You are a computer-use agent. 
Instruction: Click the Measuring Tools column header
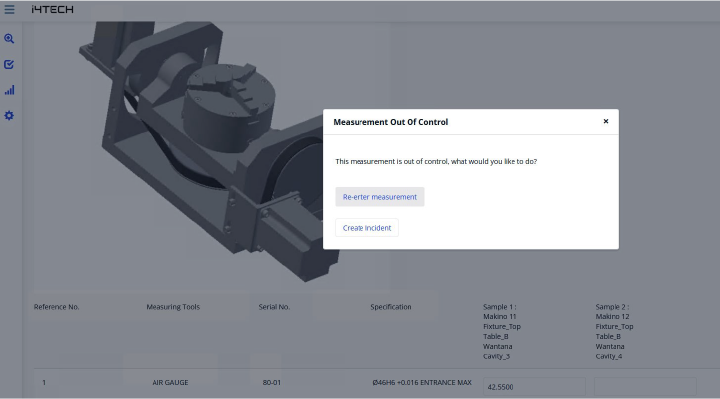(x=173, y=307)
